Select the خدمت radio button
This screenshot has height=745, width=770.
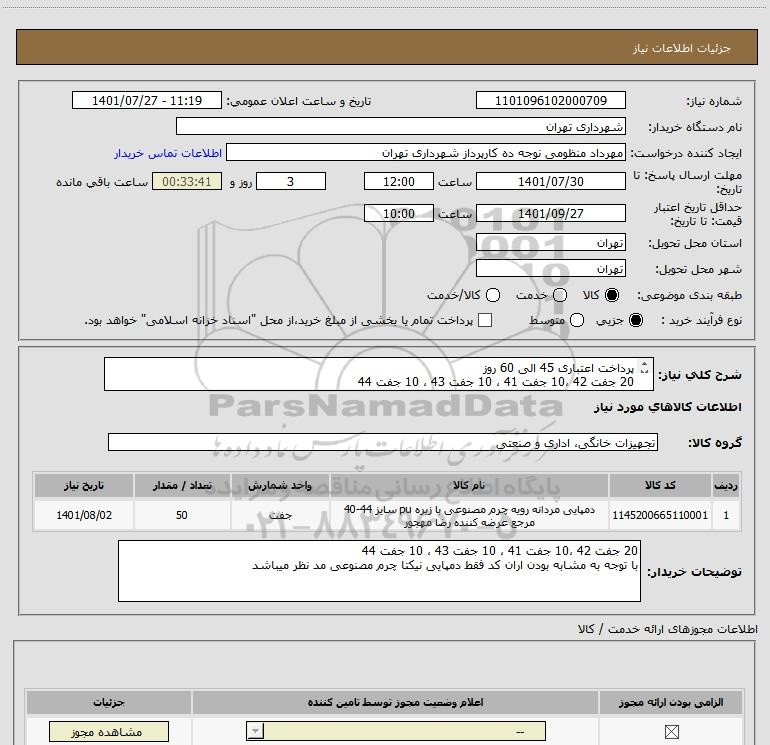click(x=560, y=295)
